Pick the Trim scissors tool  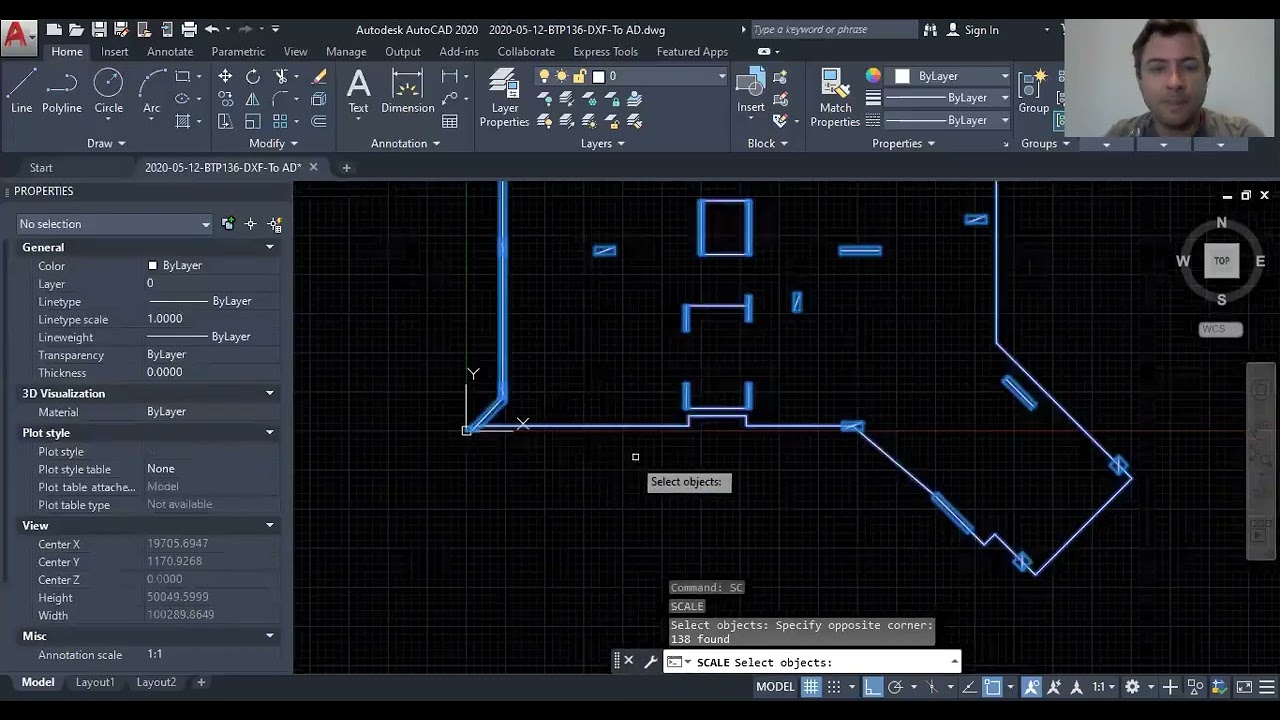pyautogui.click(x=281, y=77)
